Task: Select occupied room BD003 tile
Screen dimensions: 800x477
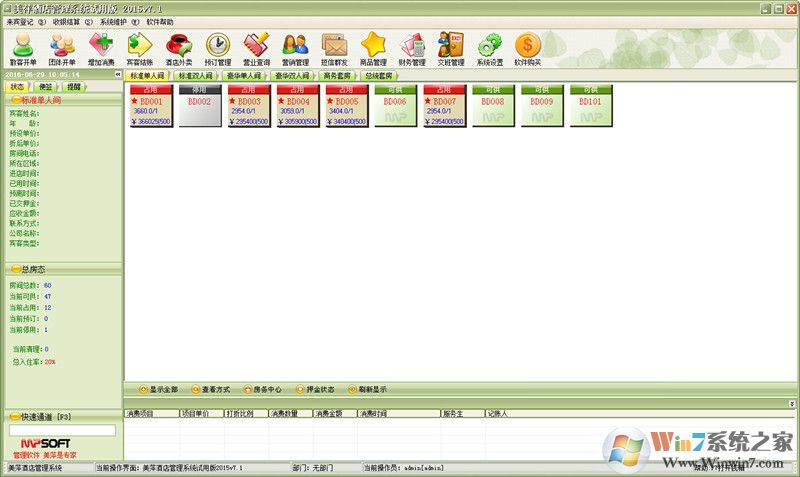Action: (248, 106)
